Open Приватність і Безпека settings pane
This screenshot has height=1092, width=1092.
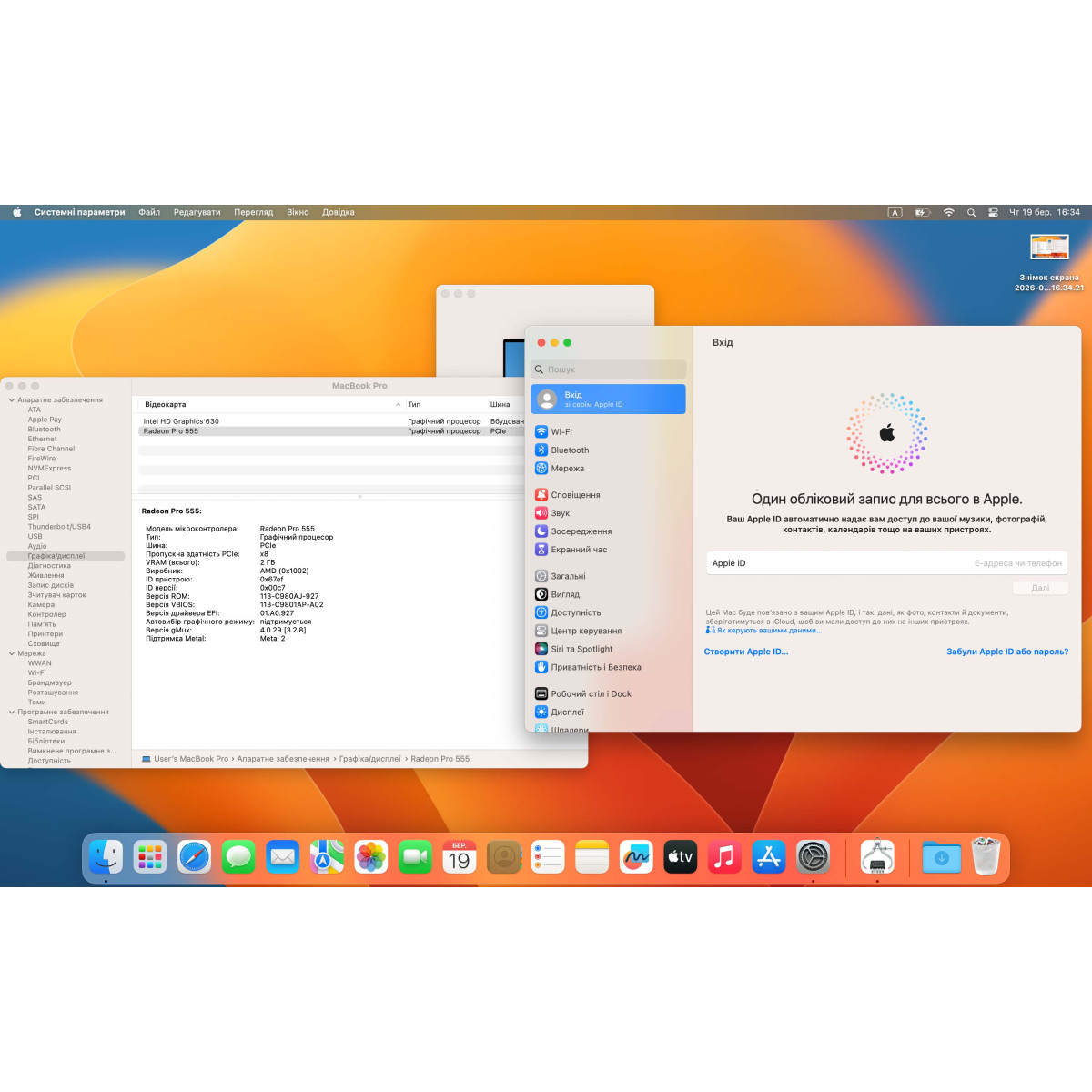(x=608, y=667)
